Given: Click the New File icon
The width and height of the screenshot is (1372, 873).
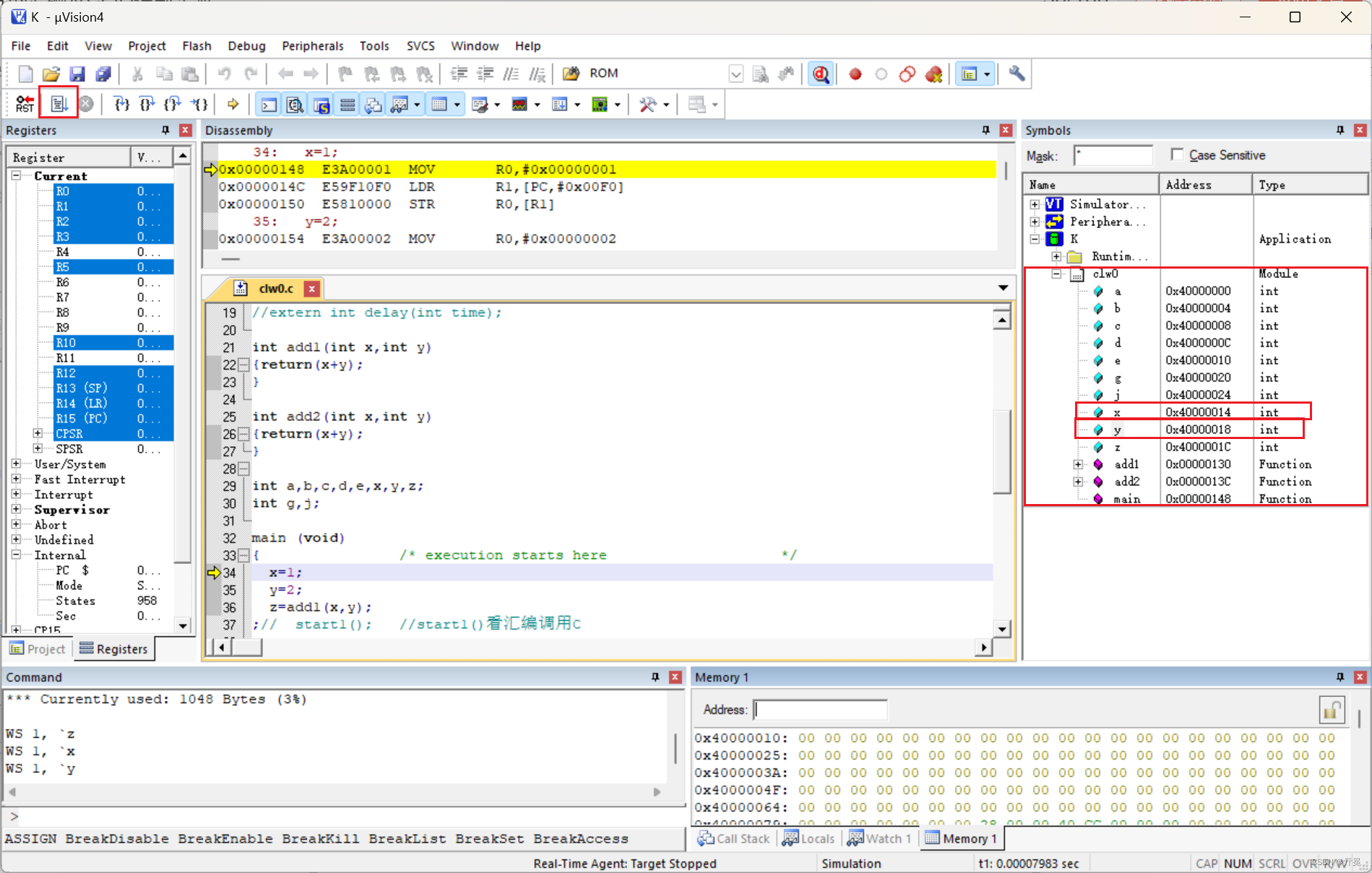Looking at the screenshot, I should pyautogui.click(x=25, y=74).
